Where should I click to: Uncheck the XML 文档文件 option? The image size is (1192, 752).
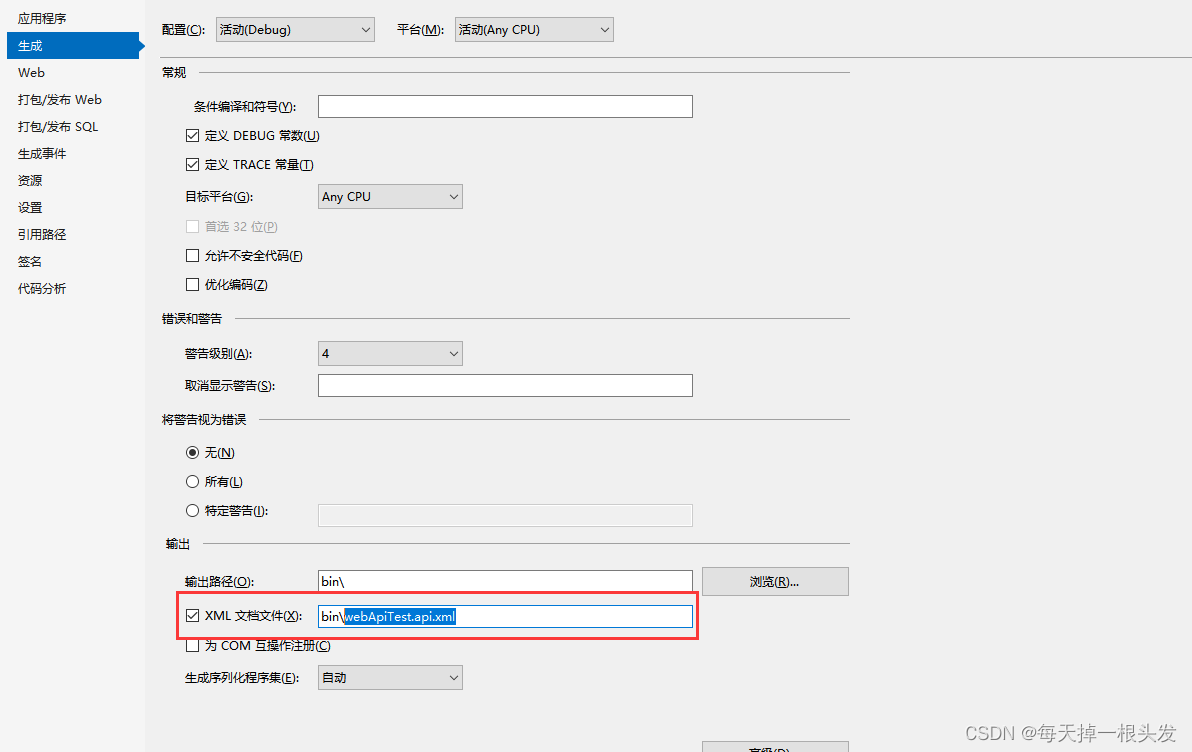(x=192, y=615)
